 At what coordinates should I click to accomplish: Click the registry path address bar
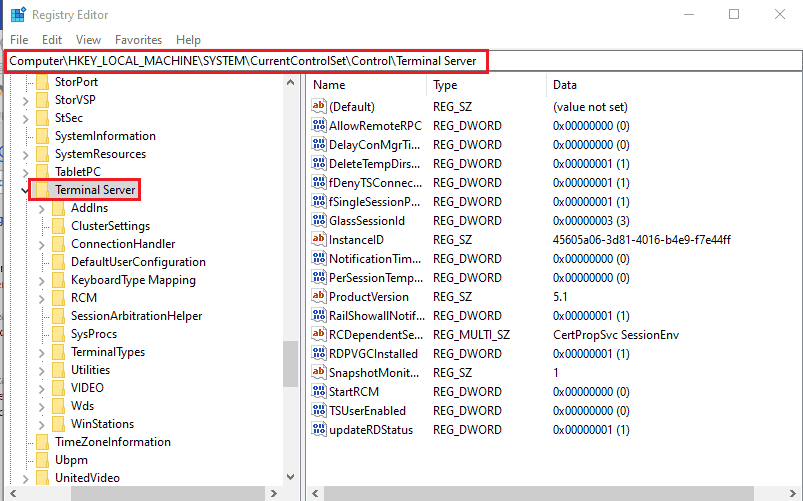[403, 61]
